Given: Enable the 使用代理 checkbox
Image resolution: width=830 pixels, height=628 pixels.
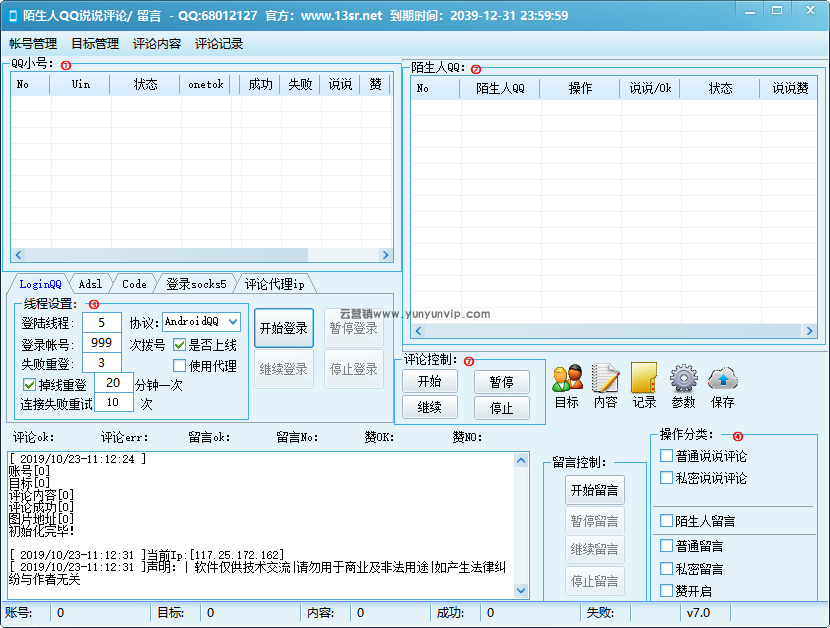Looking at the screenshot, I should pos(179,365).
